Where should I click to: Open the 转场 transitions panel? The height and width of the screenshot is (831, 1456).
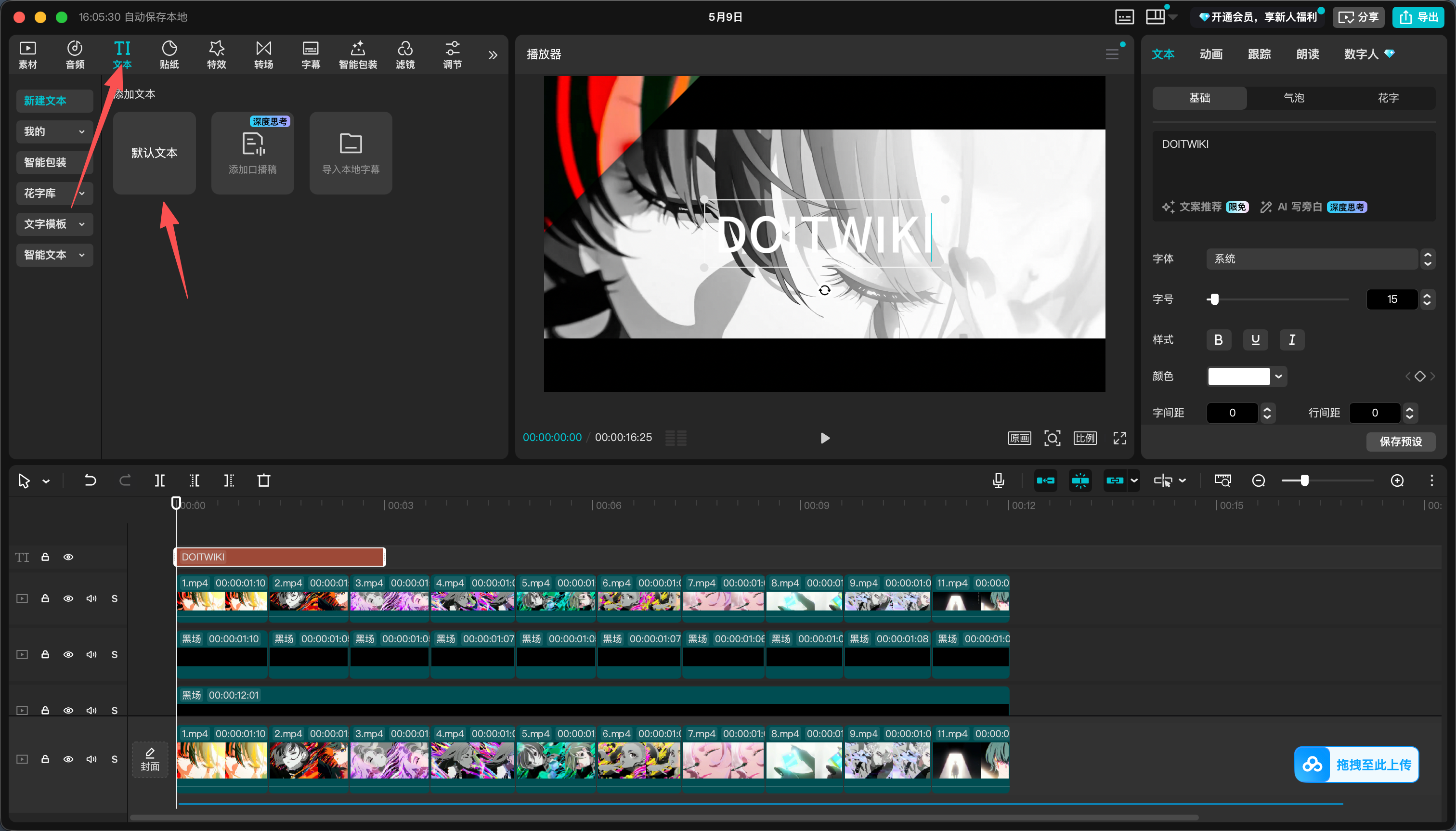coord(264,55)
